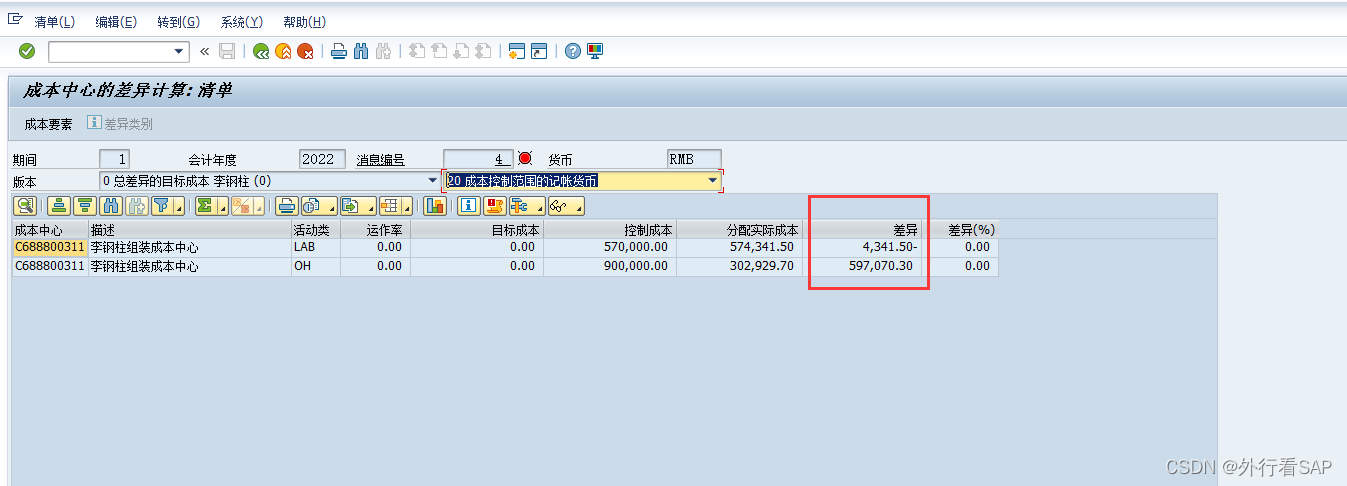Screen dimensions: 1347x486
Task: Click the 4,341.50- variance cell
Action: (x=862, y=247)
